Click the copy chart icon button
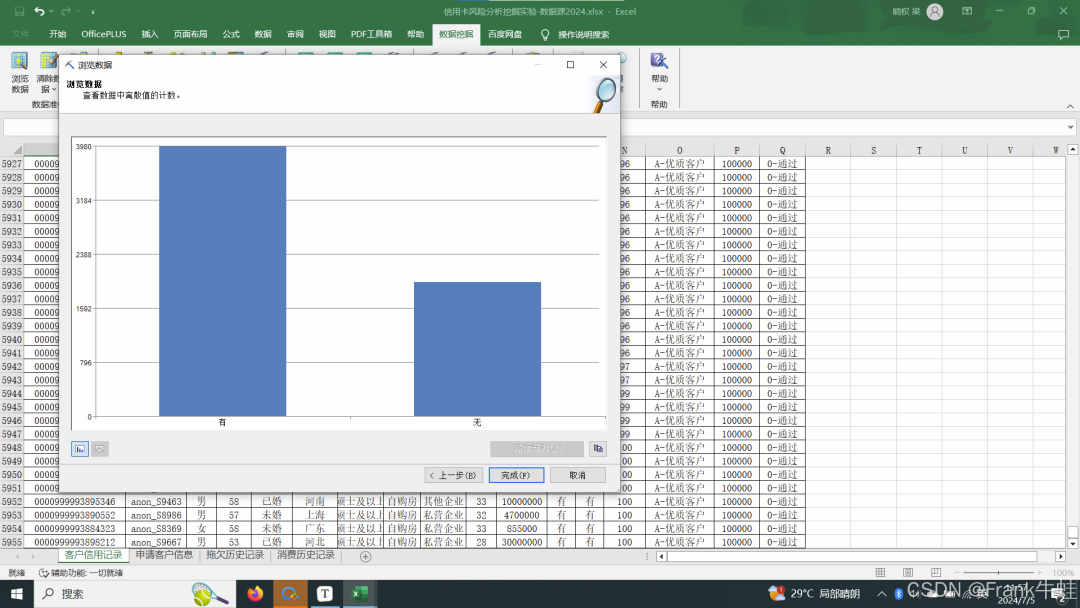The height and width of the screenshot is (608, 1080). click(598, 449)
